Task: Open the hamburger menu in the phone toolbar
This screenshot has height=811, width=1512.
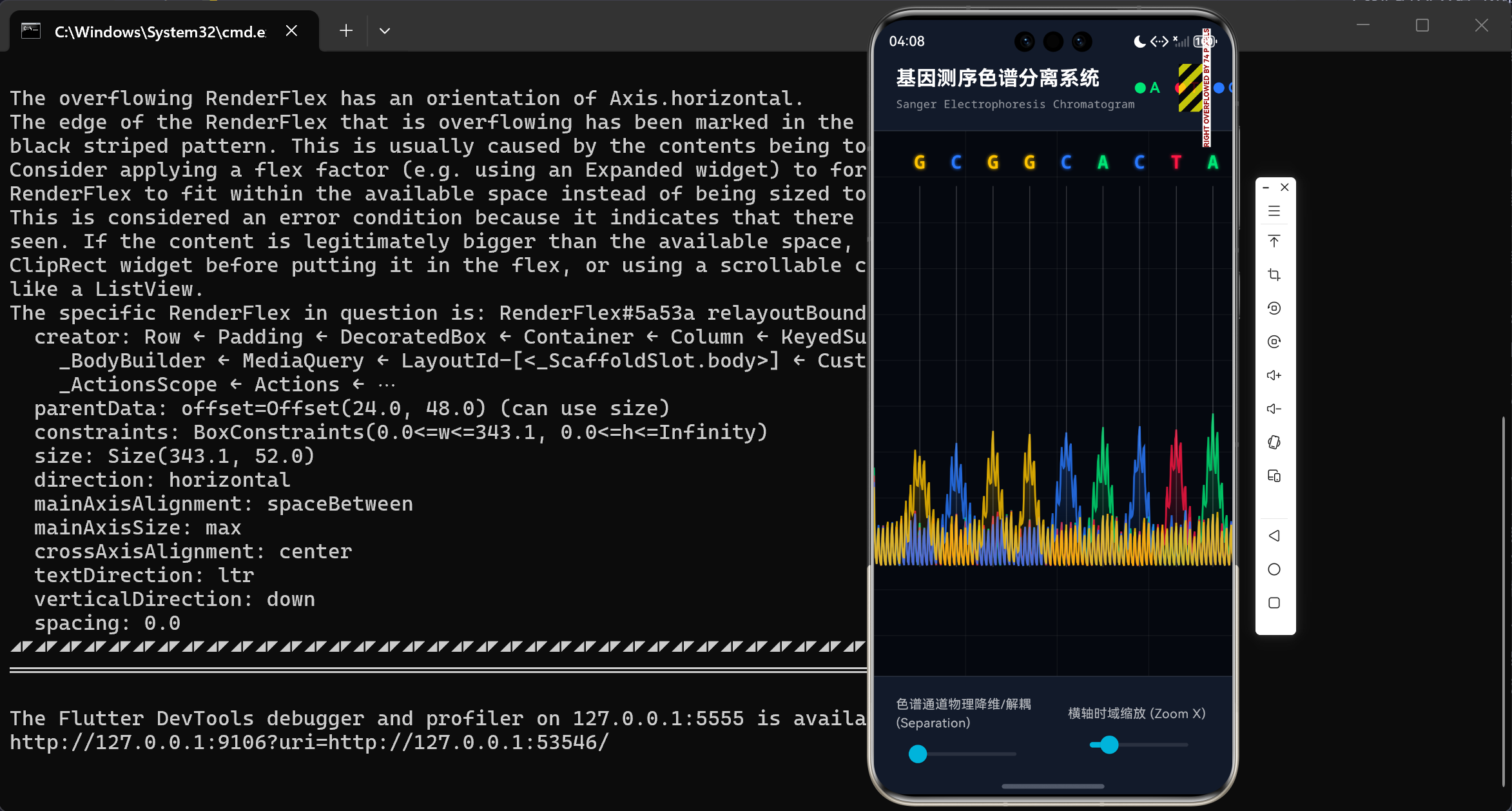Action: [1274, 211]
